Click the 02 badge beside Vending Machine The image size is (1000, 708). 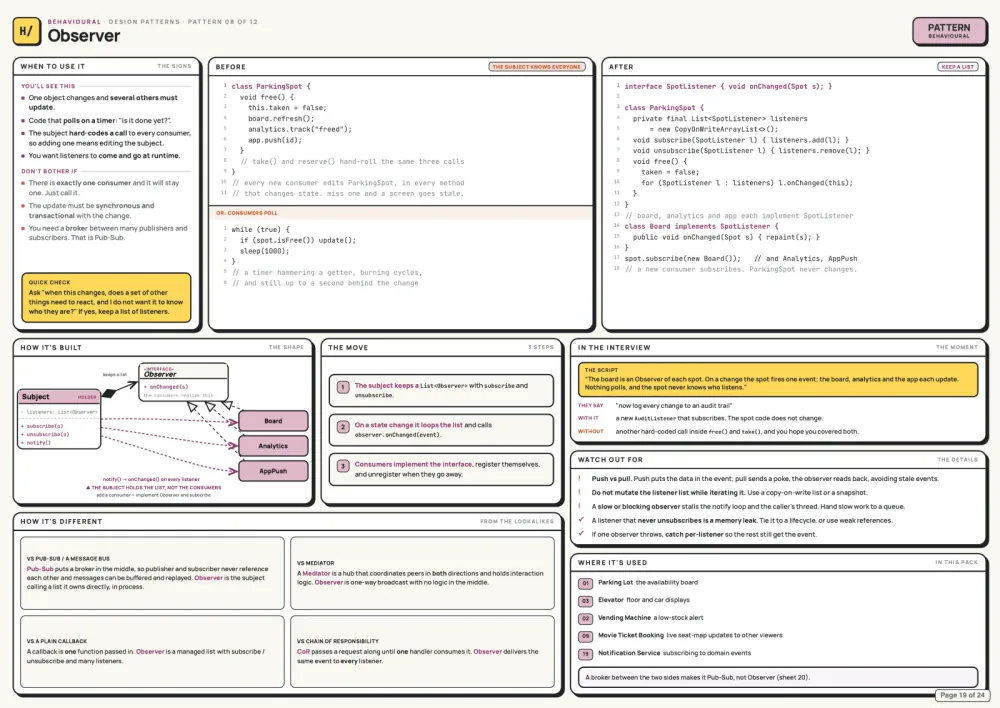(x=585, y=619)
